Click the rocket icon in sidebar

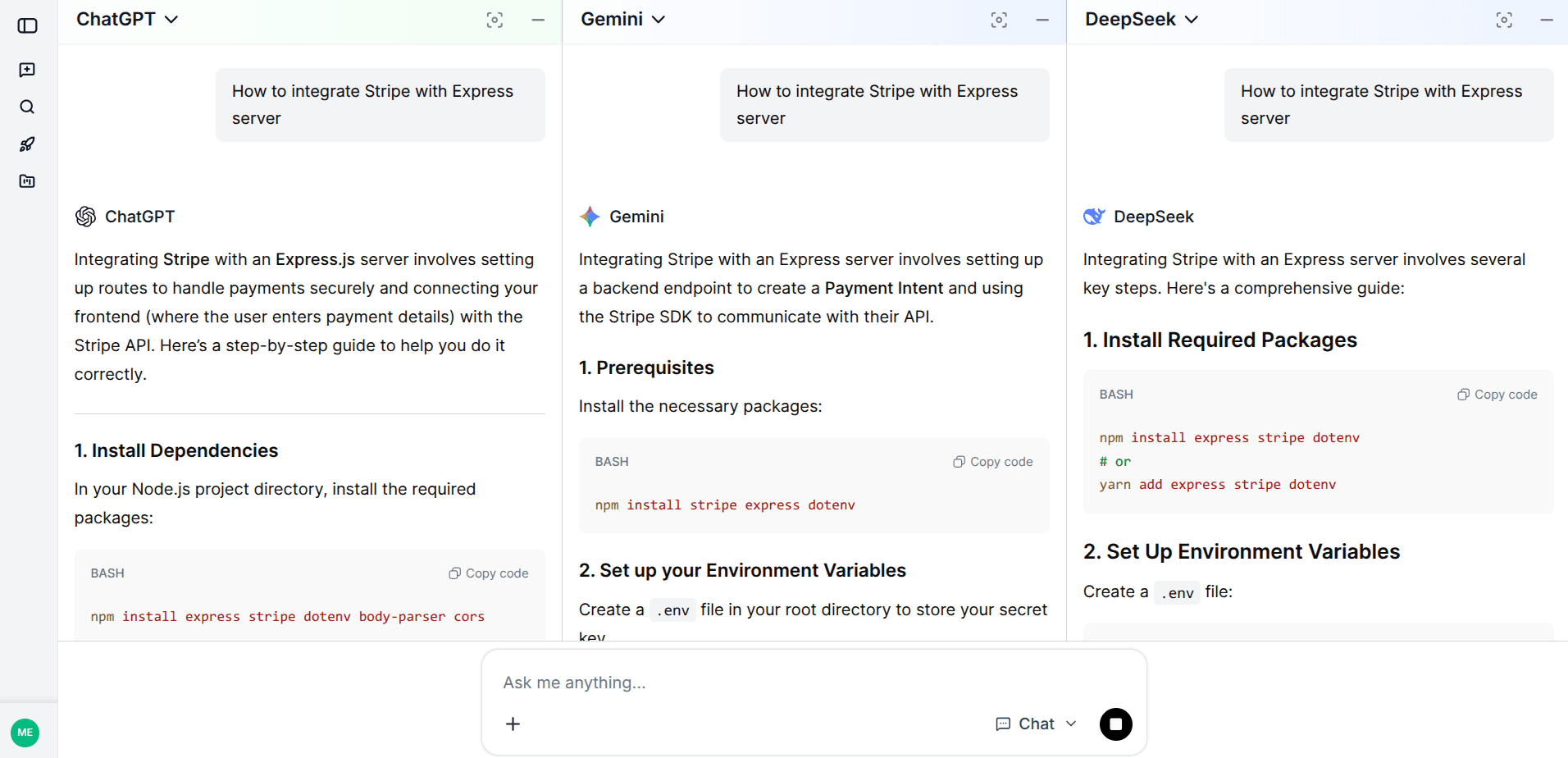(27, 144)
